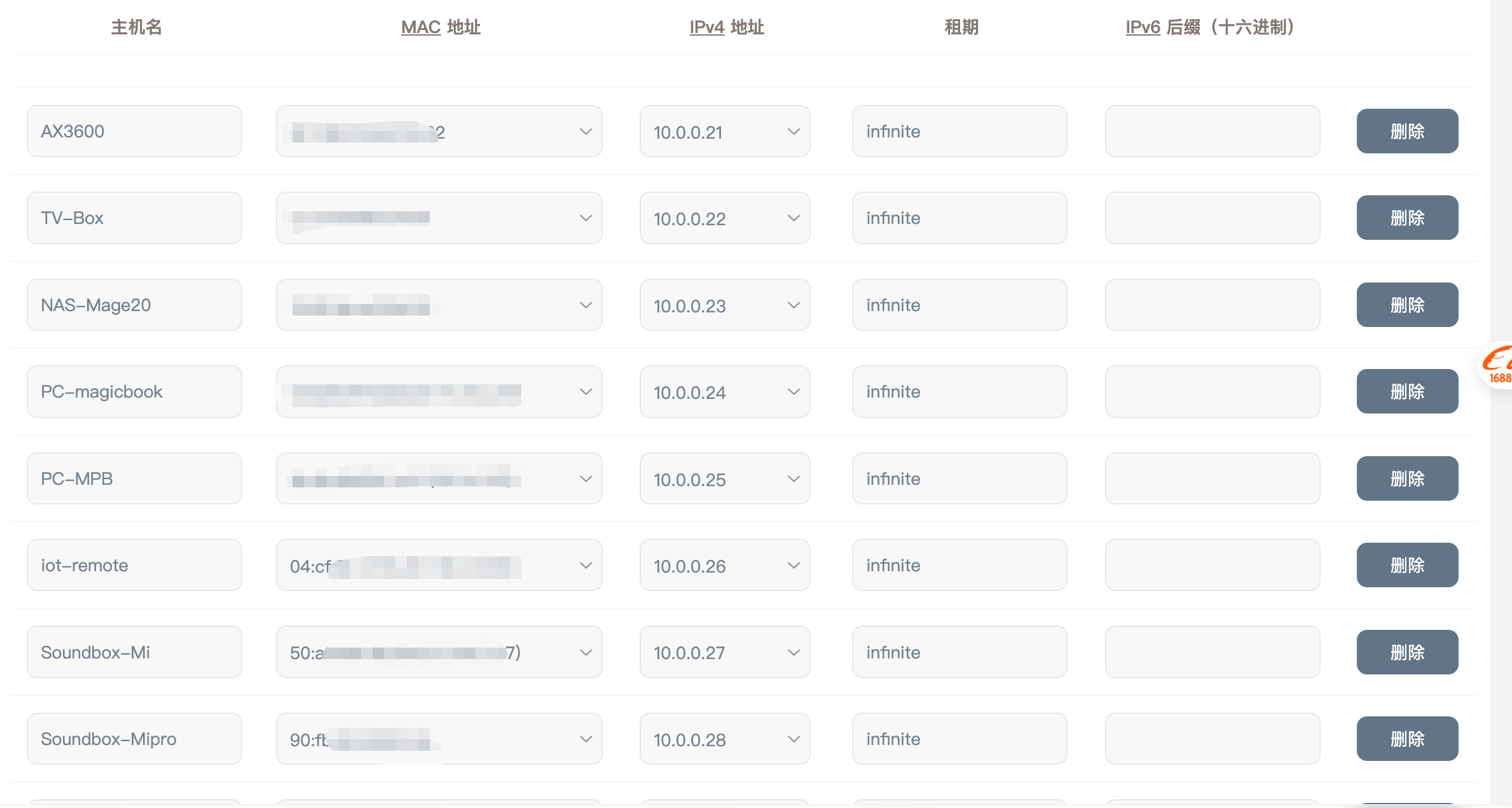The image size is (1512, 808).
Task: Expand MAC dropdown for iot-remote row
Action: click(439, 566)
